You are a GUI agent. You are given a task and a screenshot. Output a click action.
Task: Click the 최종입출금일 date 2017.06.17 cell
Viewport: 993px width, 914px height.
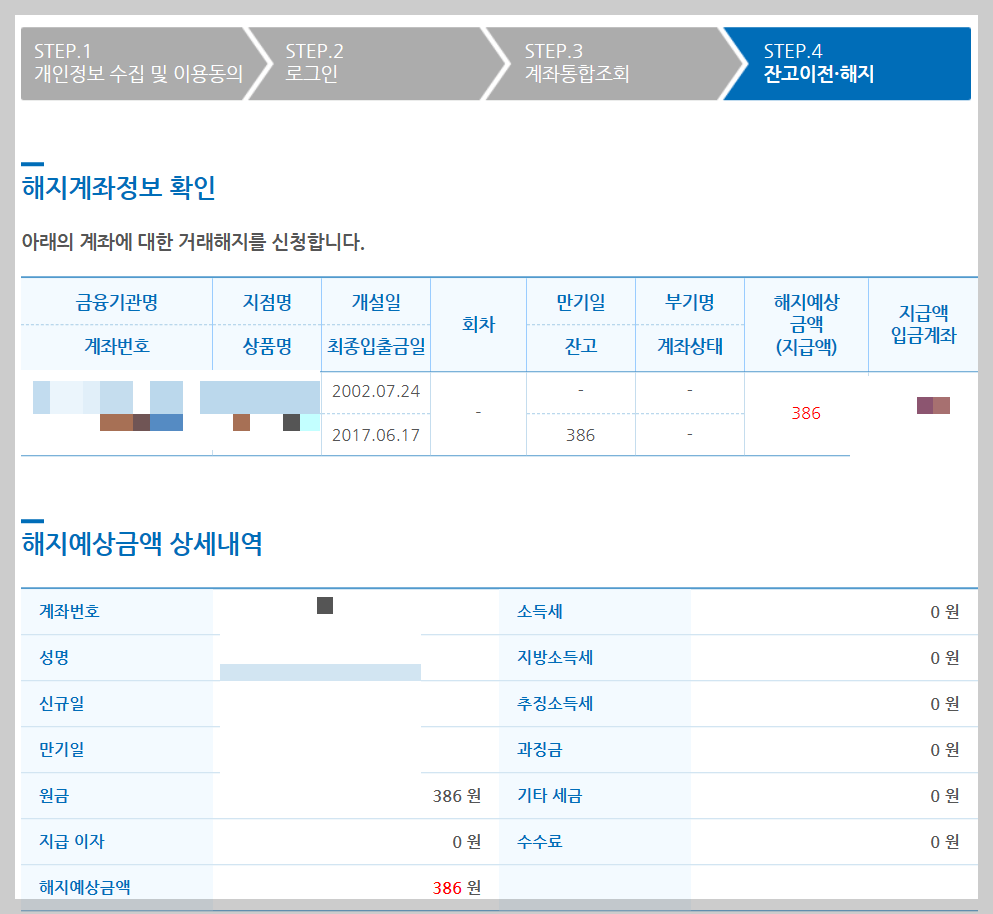375,435
